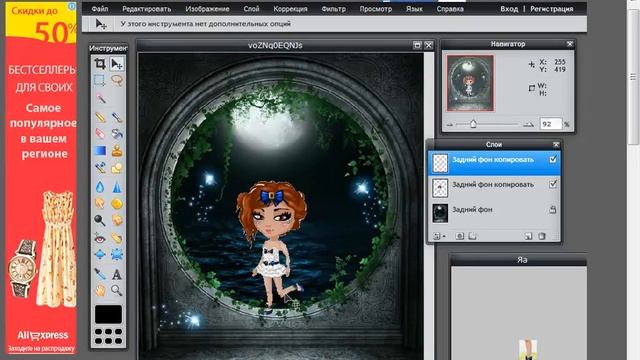This screenshot has height=360, width=640.
Task: Open the Язык menu
Action: [x=414, y=9]
